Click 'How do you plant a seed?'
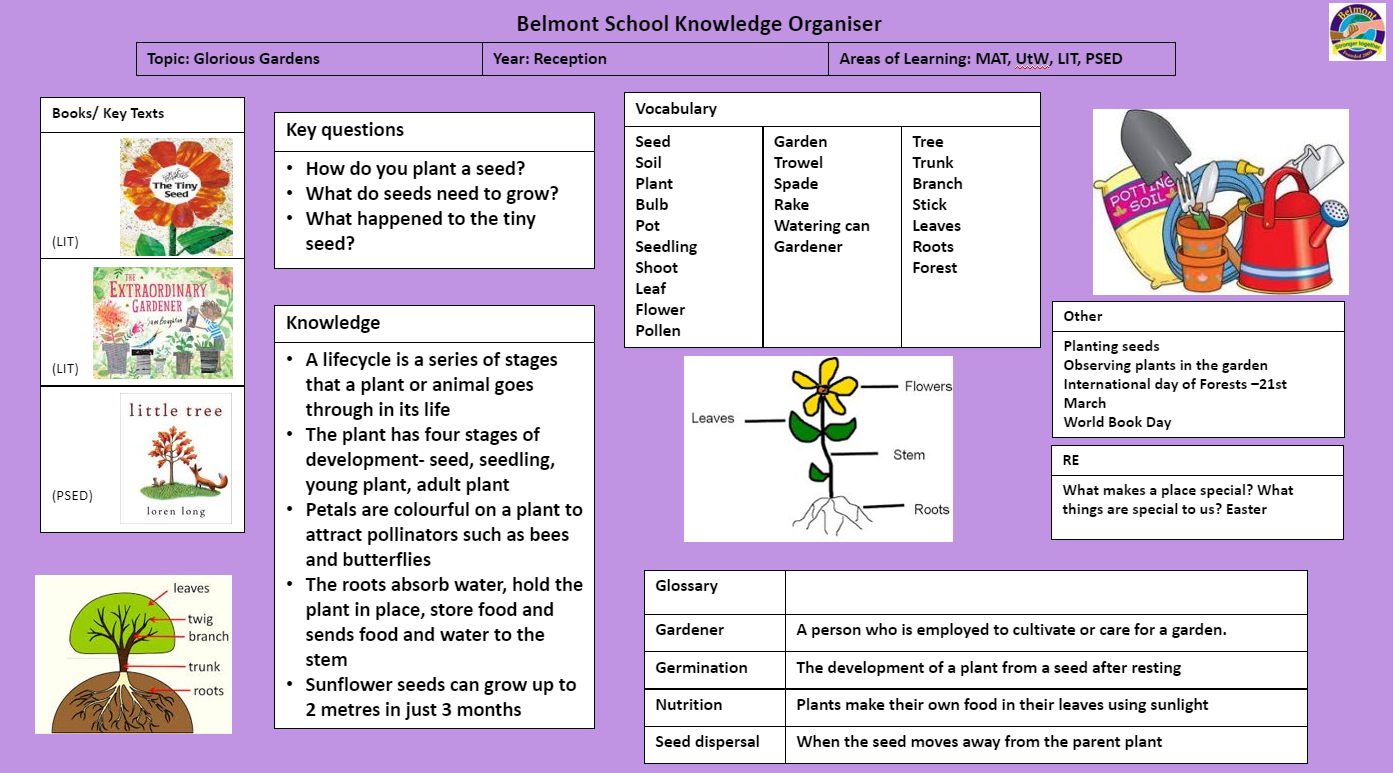This screenshot has width=1393, height=773. tap(415, 169)
